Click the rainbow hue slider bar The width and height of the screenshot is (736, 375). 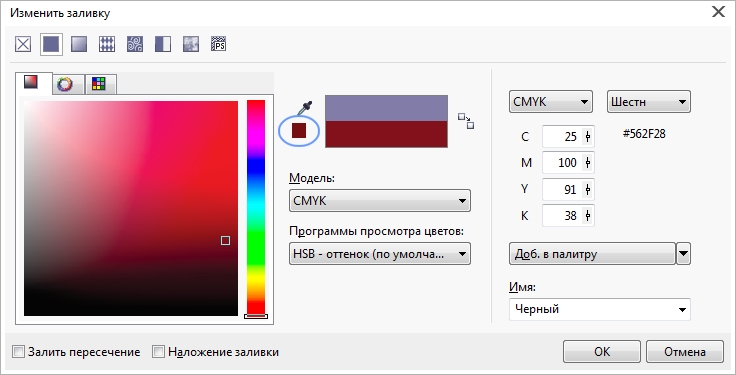[x=256, y=207]
